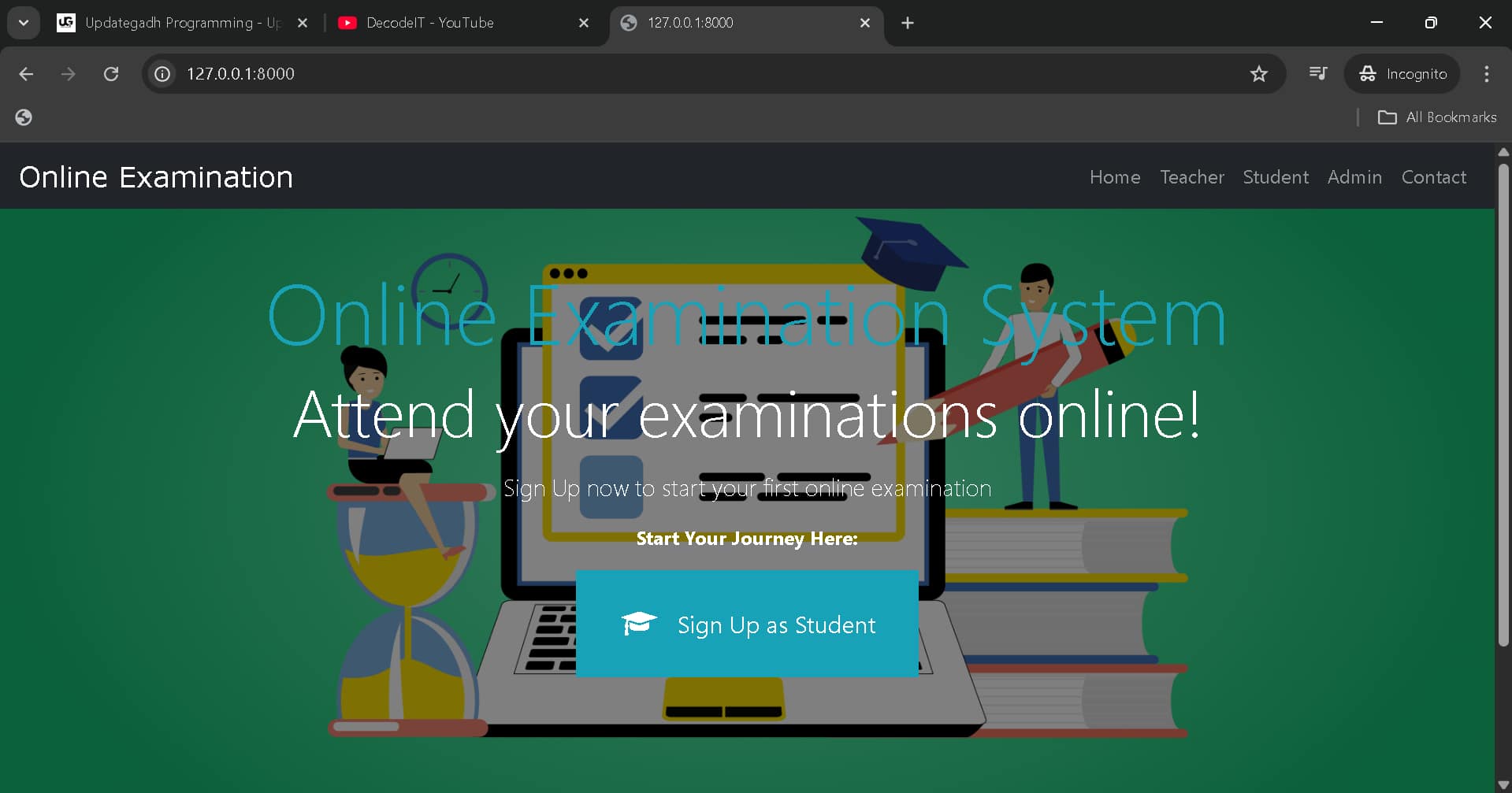Click the back navigation arrow
The width and height of the screenshot is (1512, 793).
click(26, 73)
